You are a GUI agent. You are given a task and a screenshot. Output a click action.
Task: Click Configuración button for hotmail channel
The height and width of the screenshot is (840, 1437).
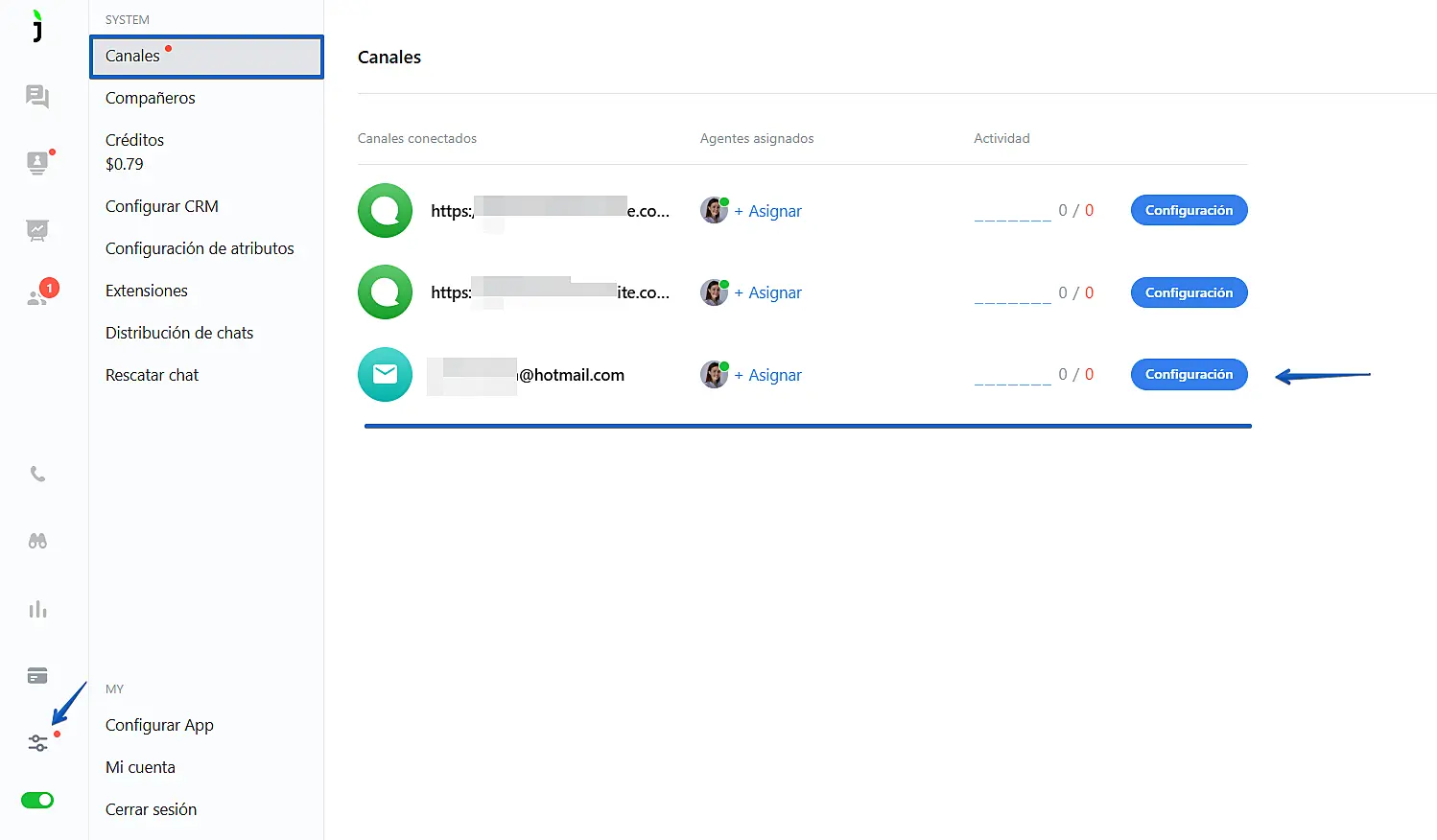point(1189,374)
